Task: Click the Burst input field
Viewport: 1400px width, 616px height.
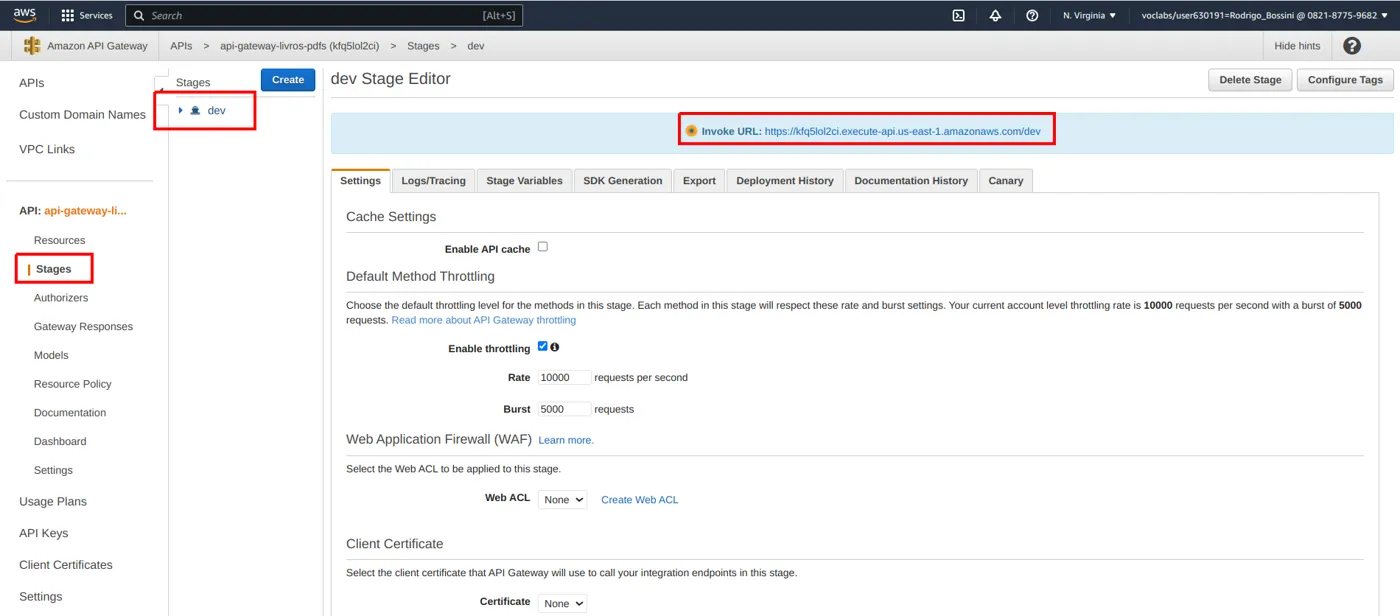Action: (564, 409)
